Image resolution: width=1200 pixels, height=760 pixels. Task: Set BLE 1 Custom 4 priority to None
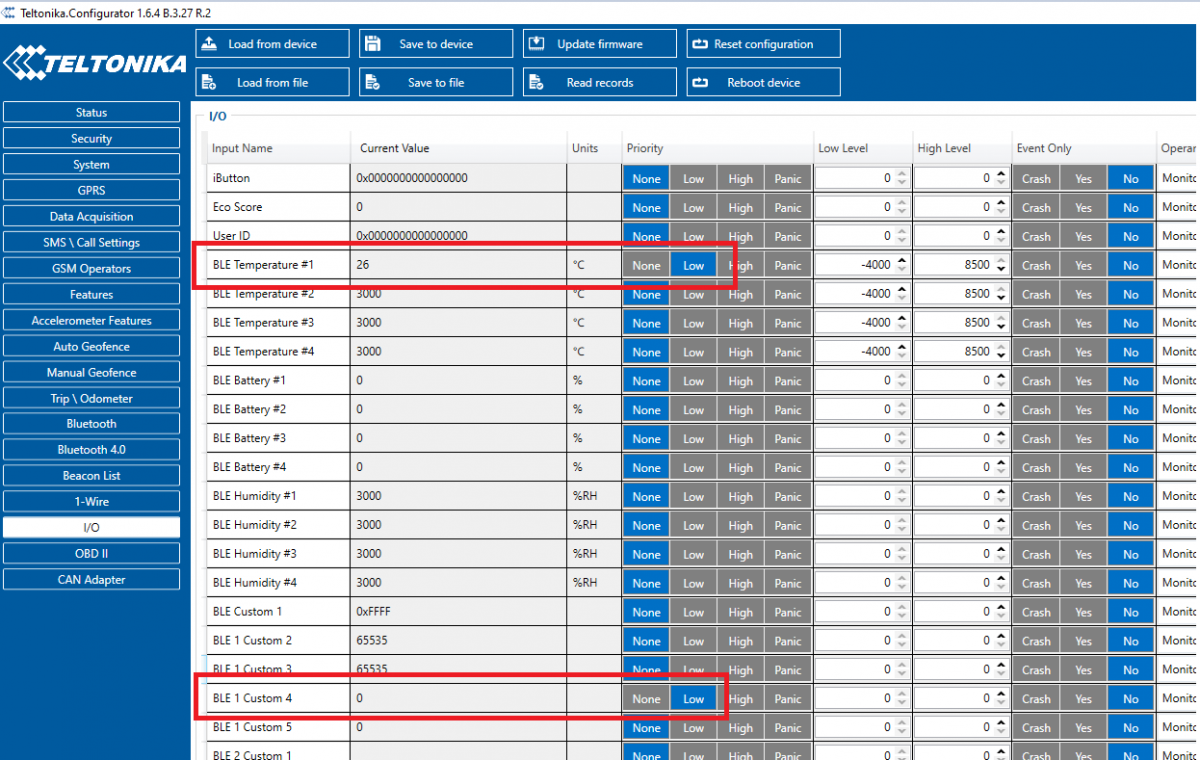pyautogui.click(x=646, y=699)
